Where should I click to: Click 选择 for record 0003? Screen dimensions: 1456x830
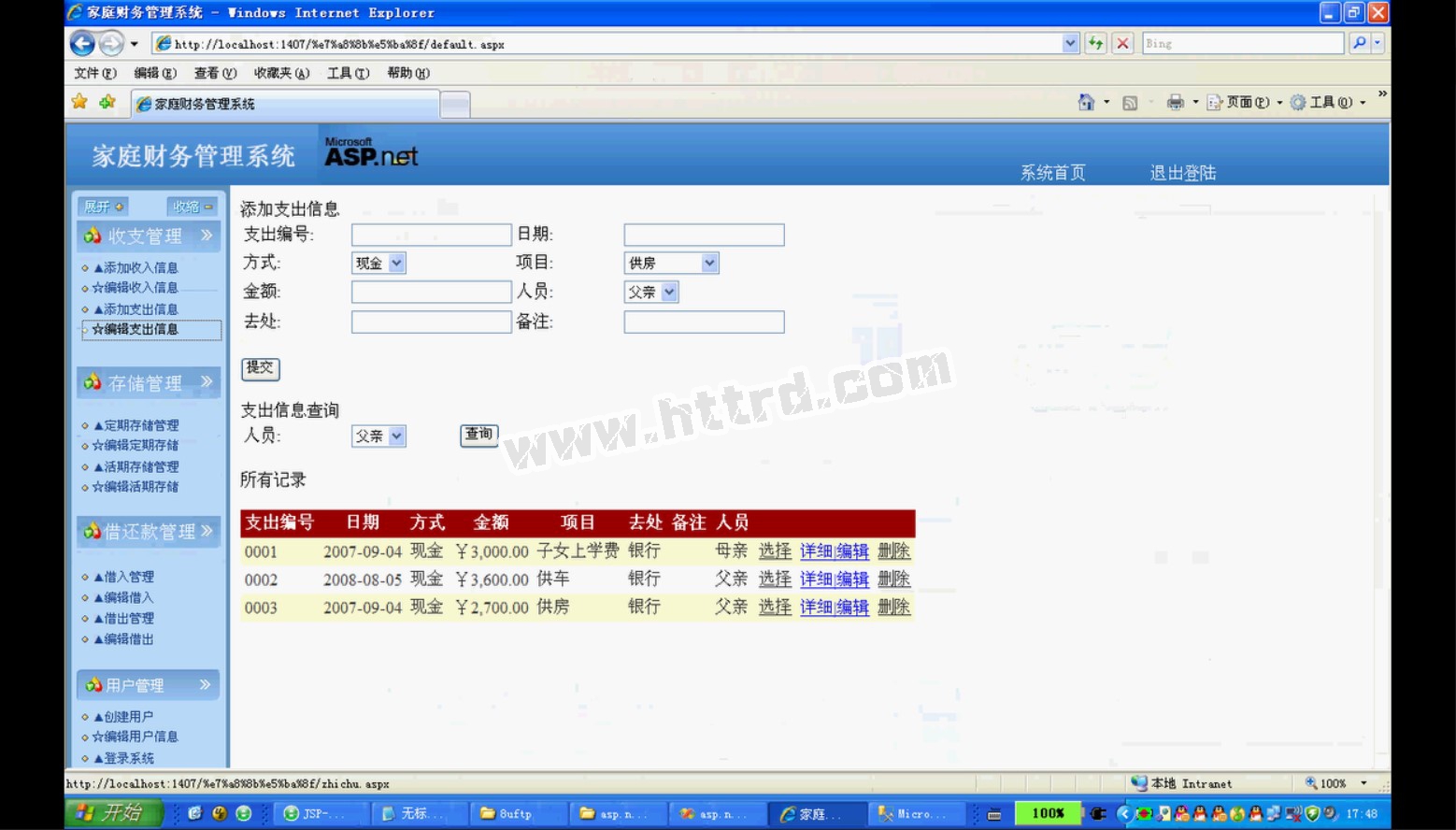pyautogui.click(x=775, y=608)
